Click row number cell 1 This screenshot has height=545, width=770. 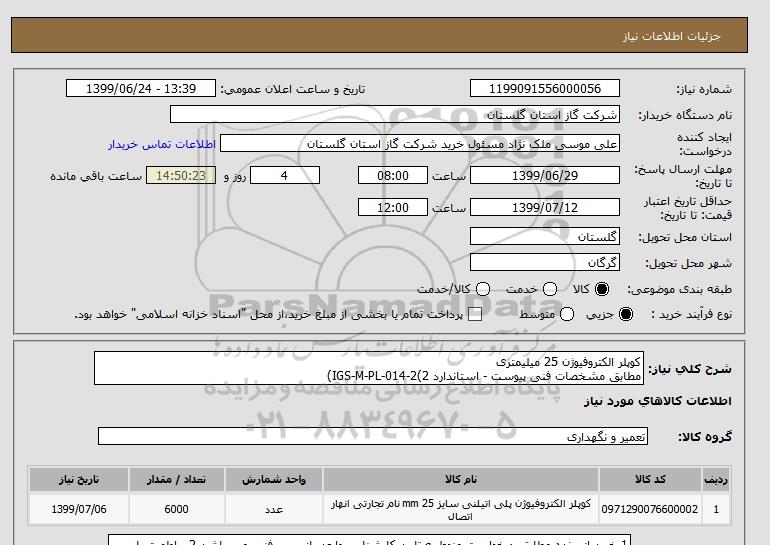716,509
